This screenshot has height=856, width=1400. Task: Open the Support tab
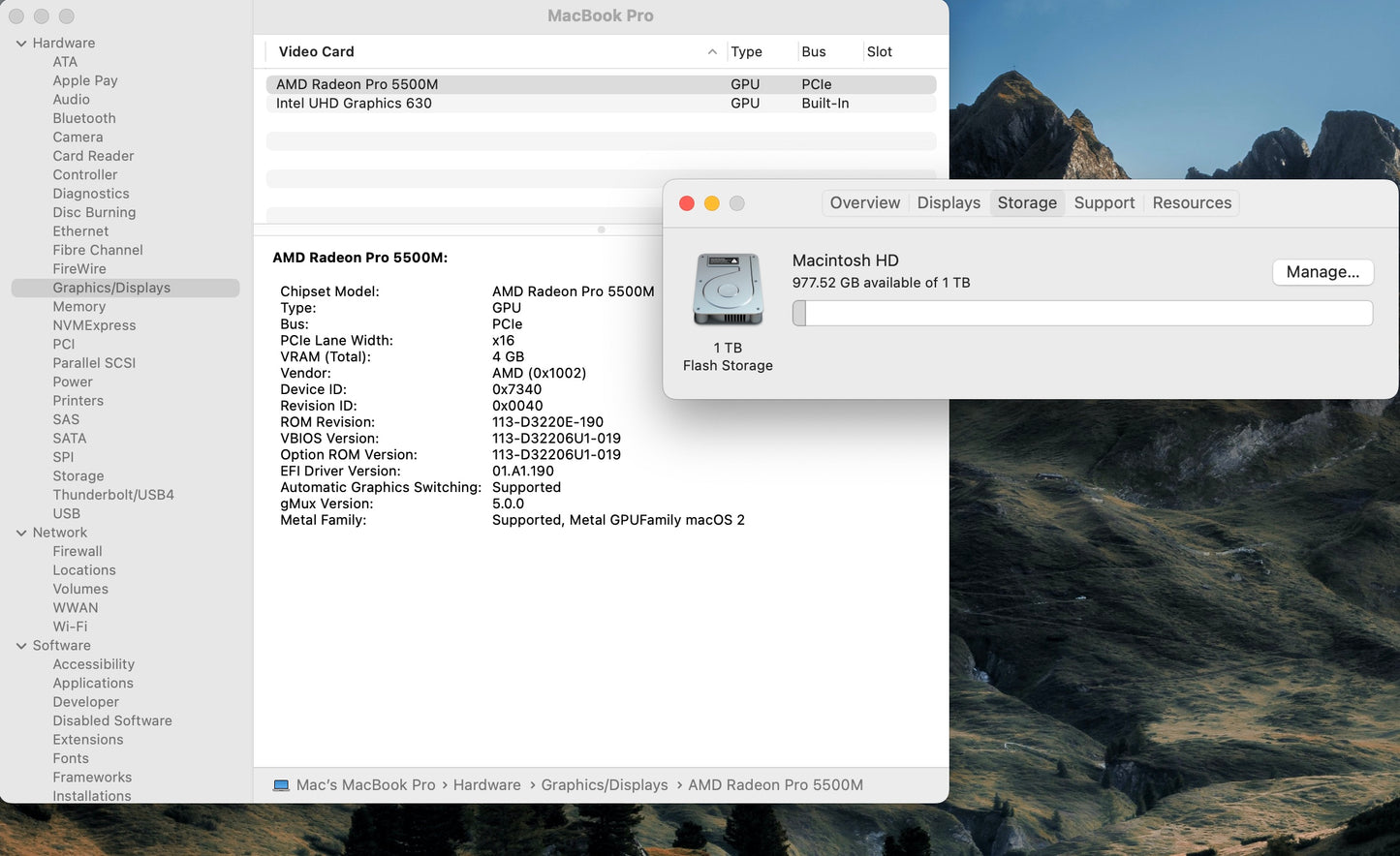1104,203
